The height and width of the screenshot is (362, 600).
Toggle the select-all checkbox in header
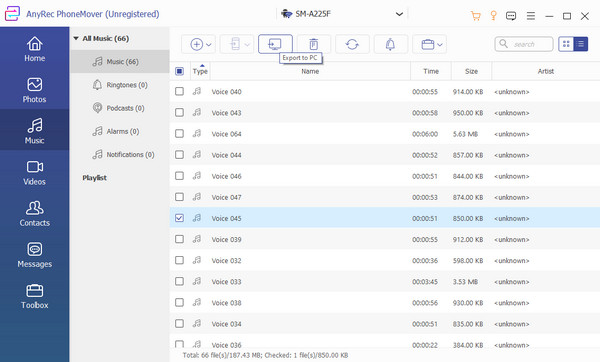[x=179, y=71]
